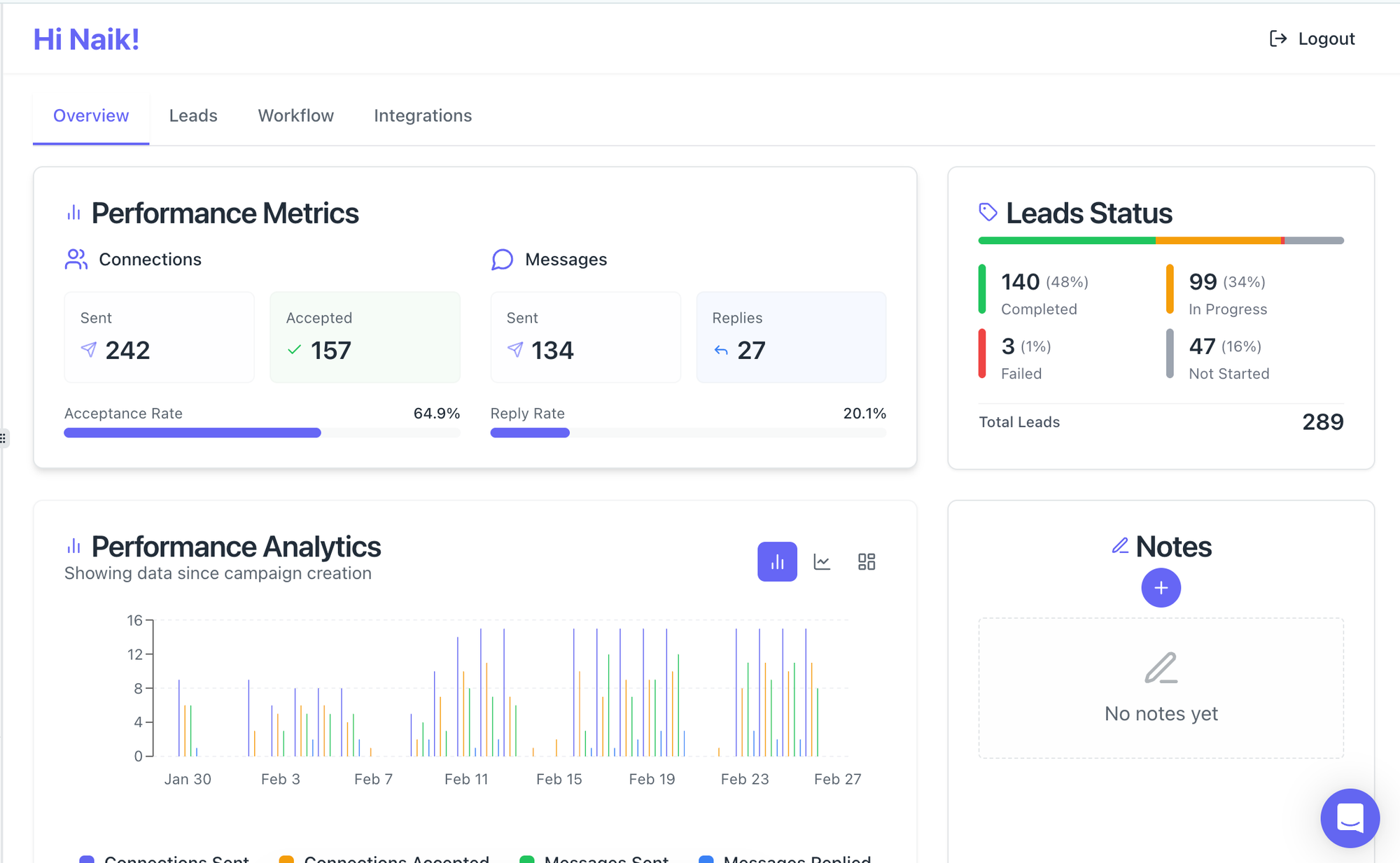
Task: Switch to grid view of analytics
Action: 867,561
